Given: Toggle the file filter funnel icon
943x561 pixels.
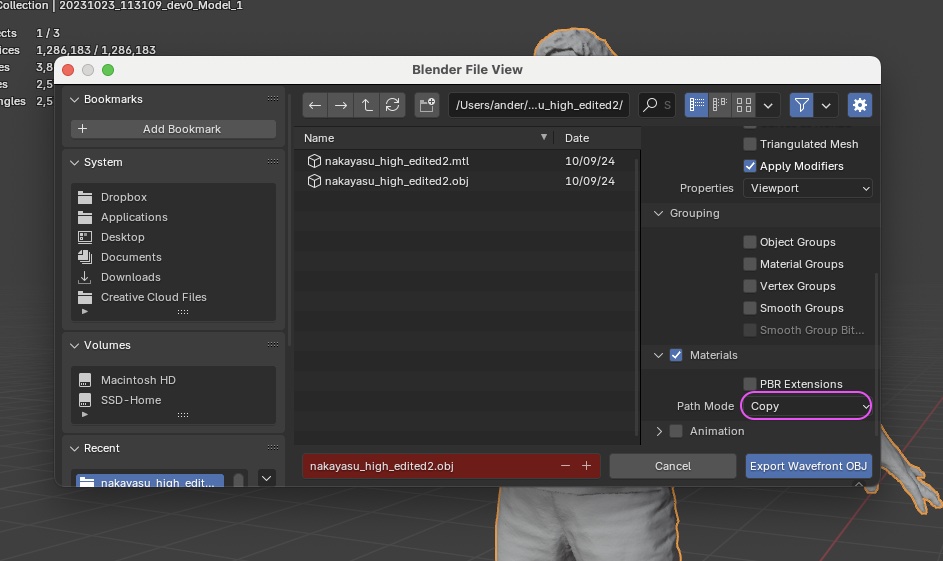Looking at the screenshot, I should click(x=801, y=105).
